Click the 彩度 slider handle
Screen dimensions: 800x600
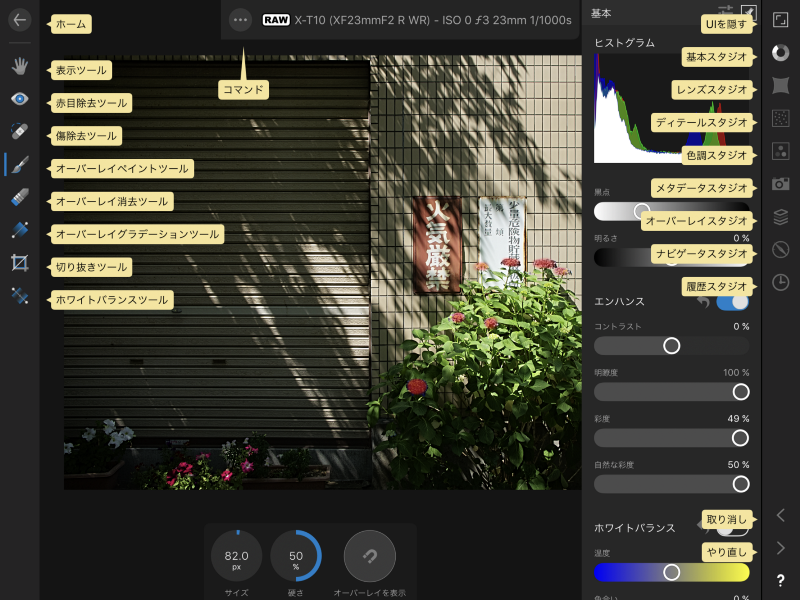(740, 438)
